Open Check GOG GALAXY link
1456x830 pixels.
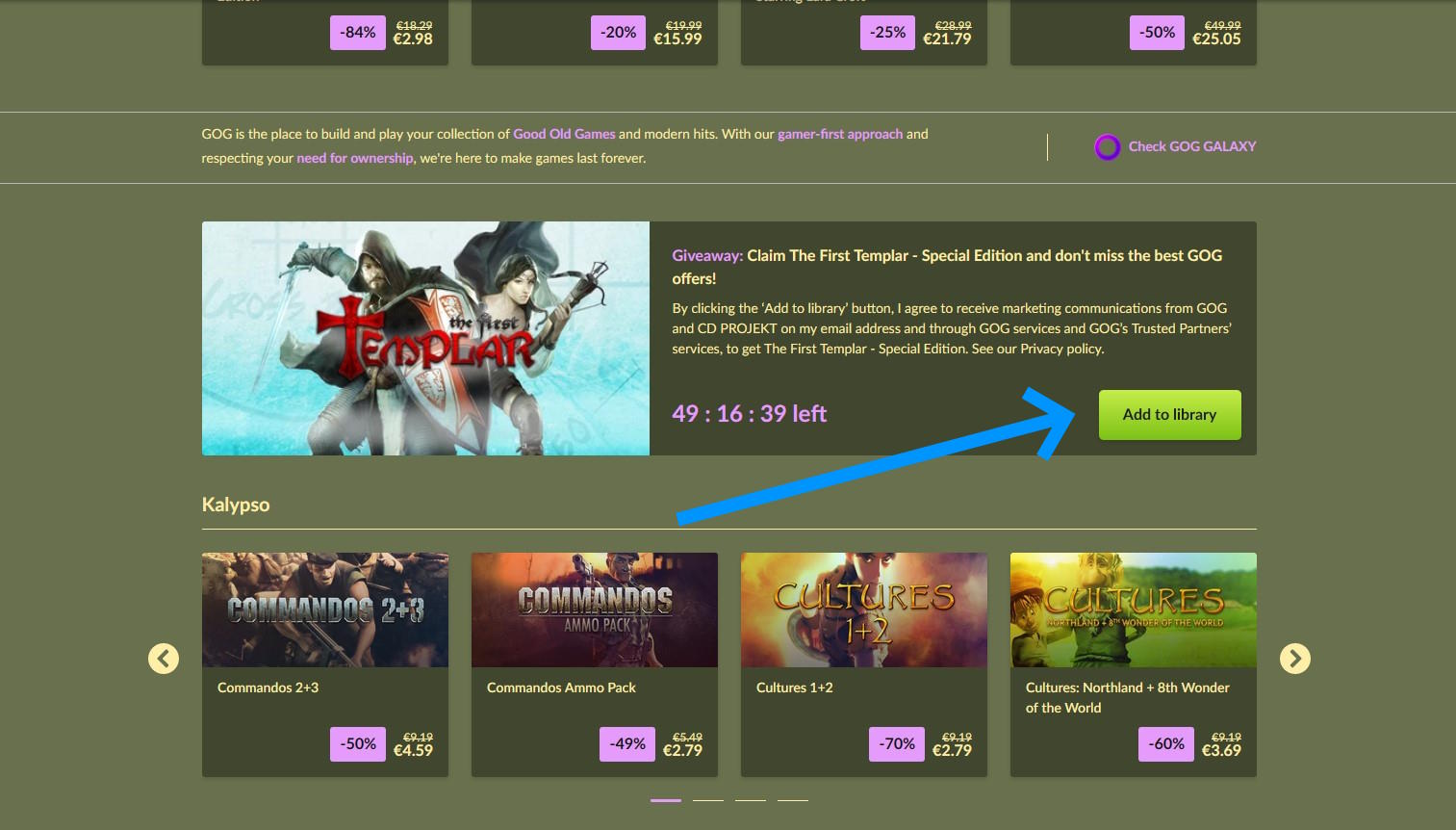(1191, 146)
